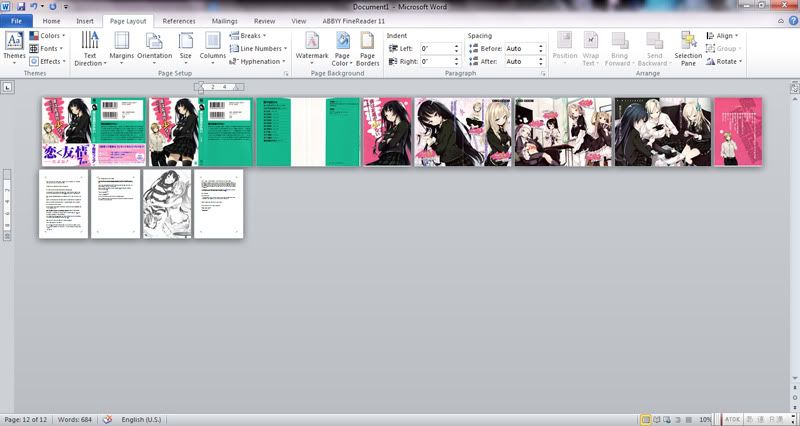Click the ATOK language bar item

coord(732,419)
